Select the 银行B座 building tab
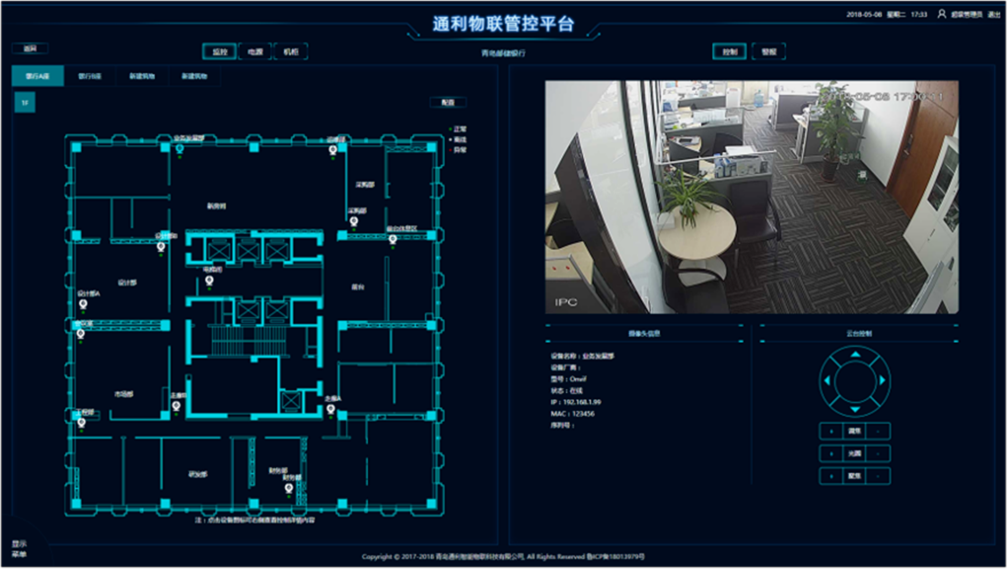This screenshot has height=569, width=1007. point(89,76)
